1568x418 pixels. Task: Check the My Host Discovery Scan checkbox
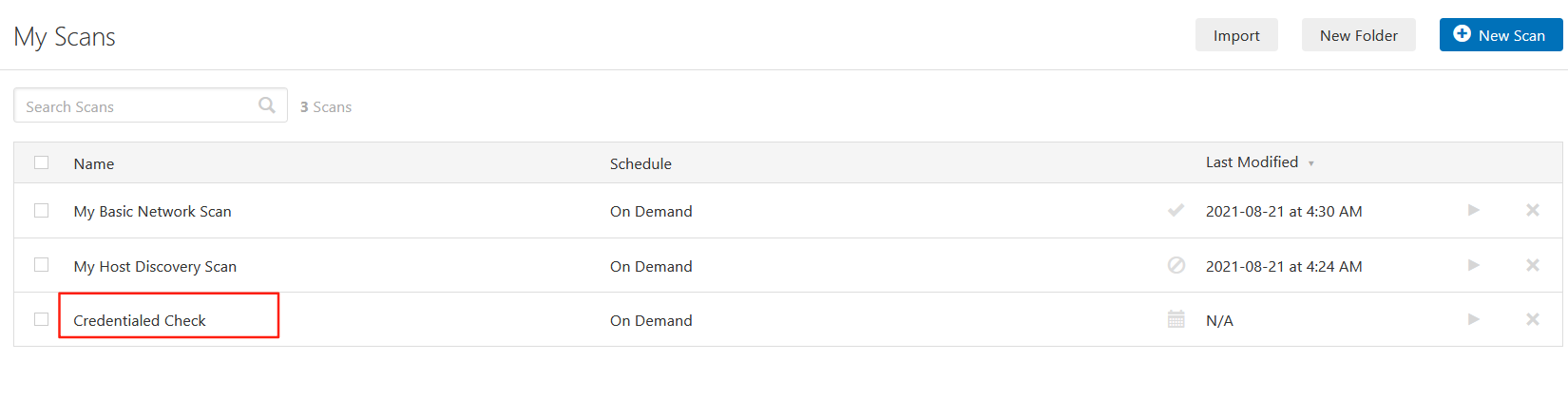coord(41,265)
